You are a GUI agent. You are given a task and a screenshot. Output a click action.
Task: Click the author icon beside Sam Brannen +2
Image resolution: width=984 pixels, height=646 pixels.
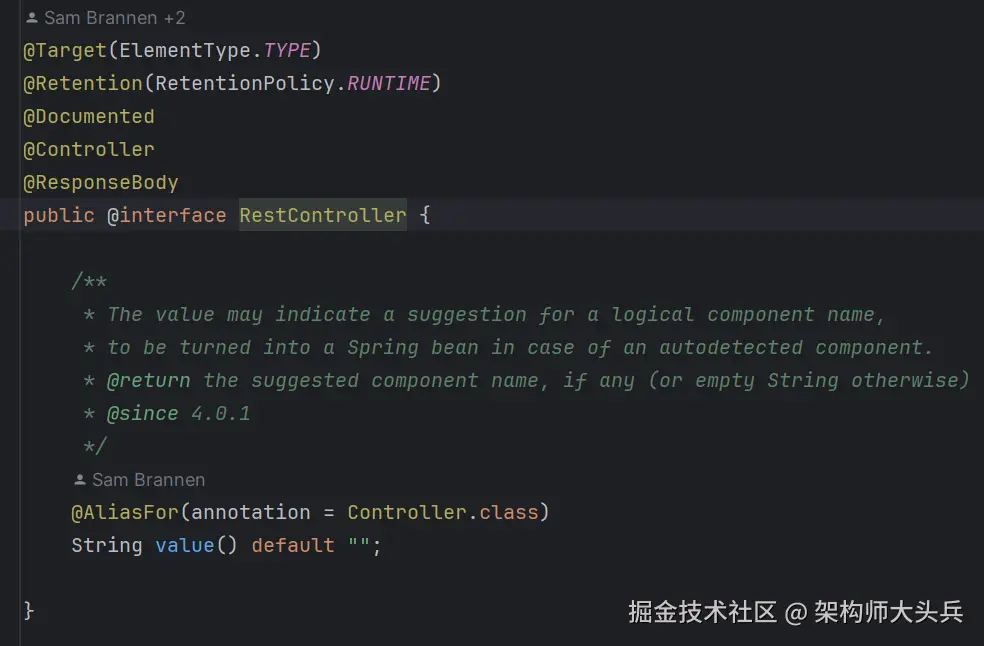[x=32, y=18]
